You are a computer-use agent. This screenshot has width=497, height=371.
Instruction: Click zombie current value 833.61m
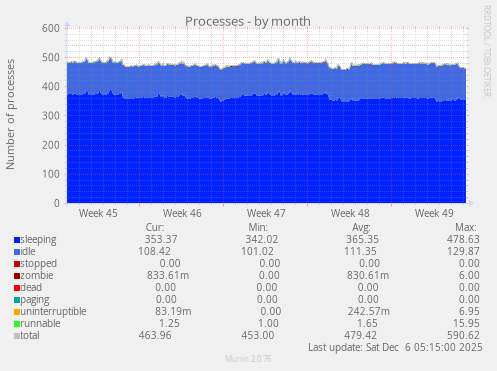point(168,275)
